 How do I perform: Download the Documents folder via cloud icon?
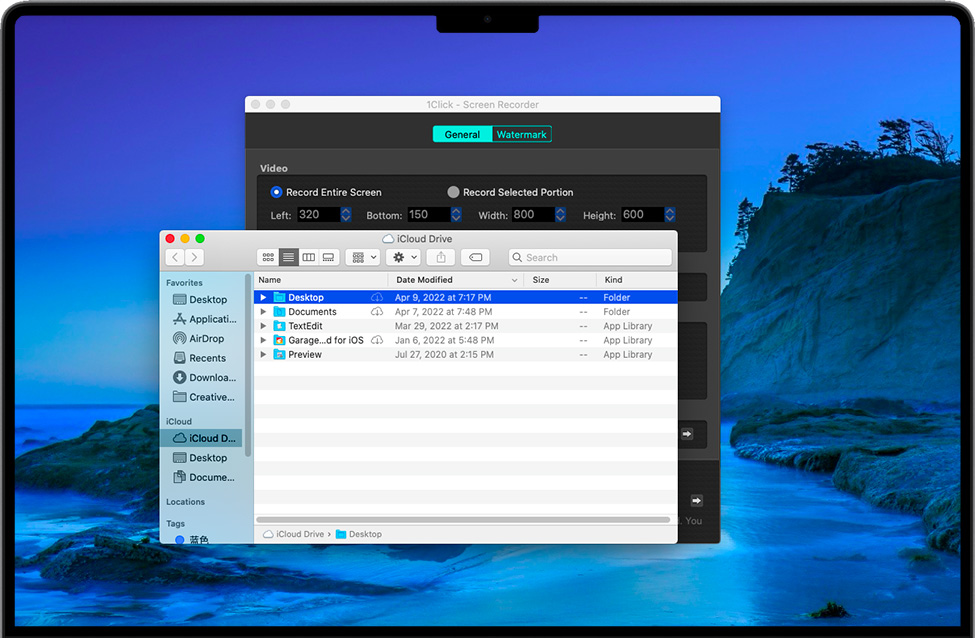[x=377, y=312]
